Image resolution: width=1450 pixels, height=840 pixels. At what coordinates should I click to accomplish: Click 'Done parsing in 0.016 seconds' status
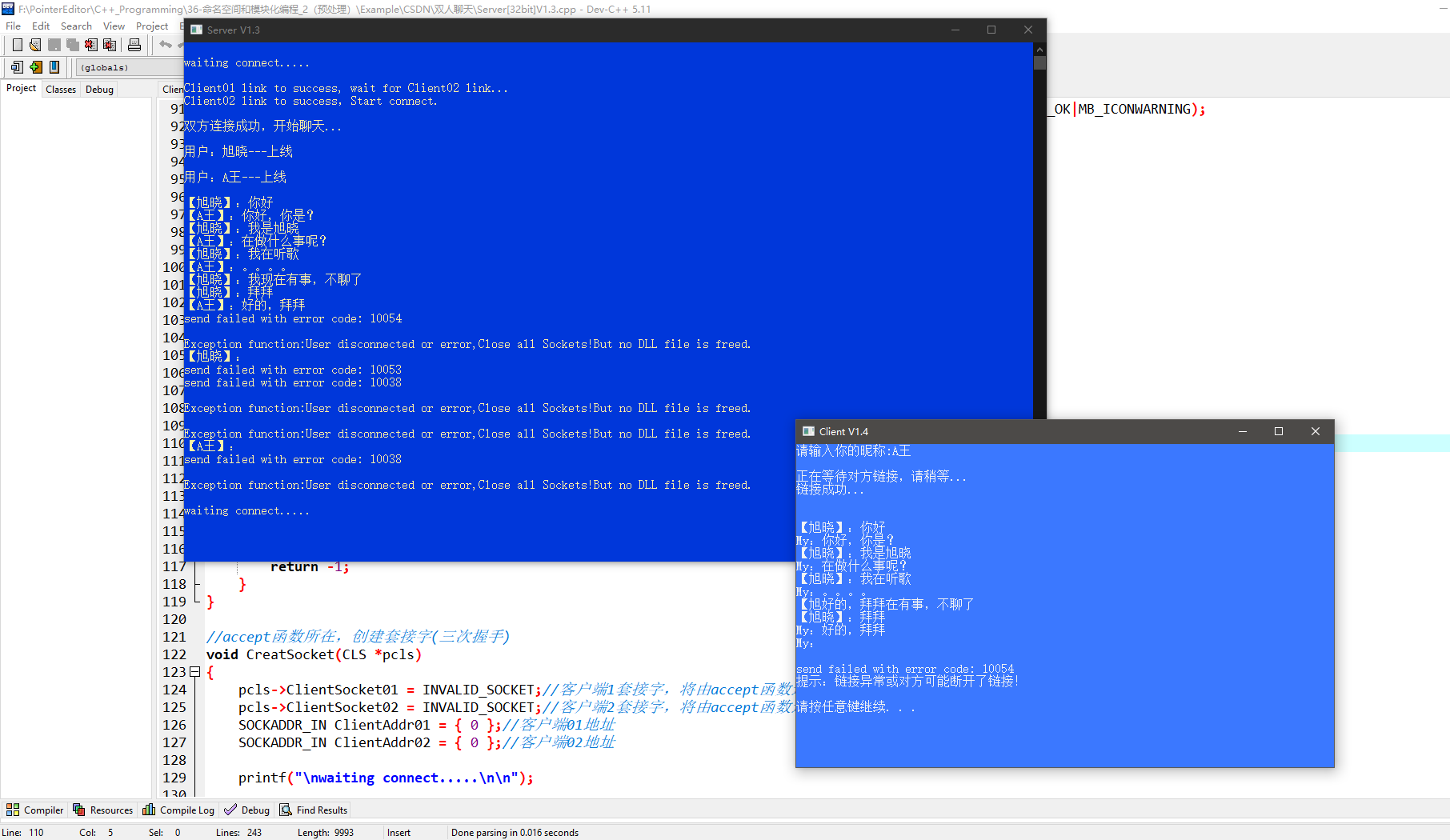(x=515, y=833)
